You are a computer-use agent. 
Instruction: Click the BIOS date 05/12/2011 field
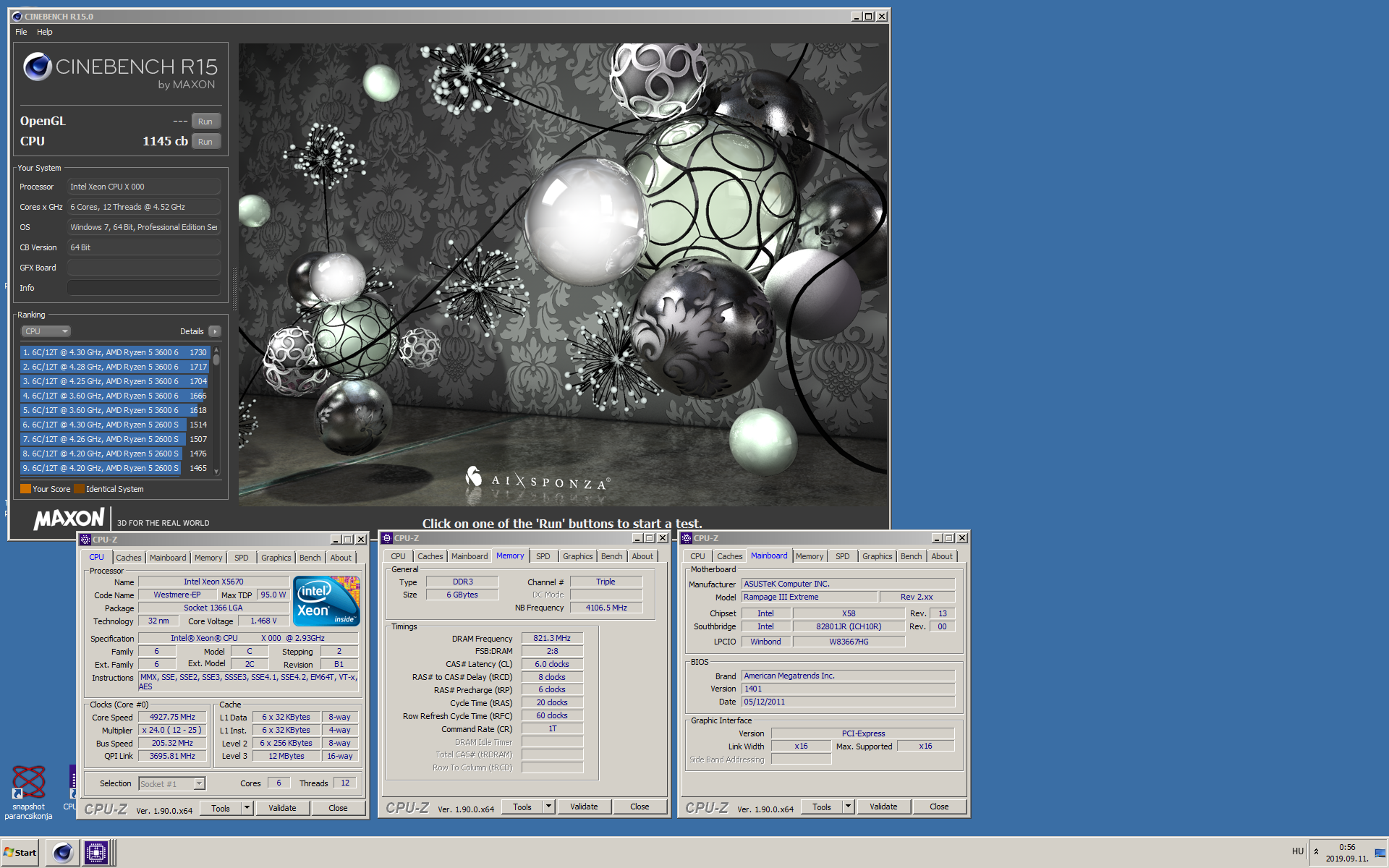click(x=848, y=702)
